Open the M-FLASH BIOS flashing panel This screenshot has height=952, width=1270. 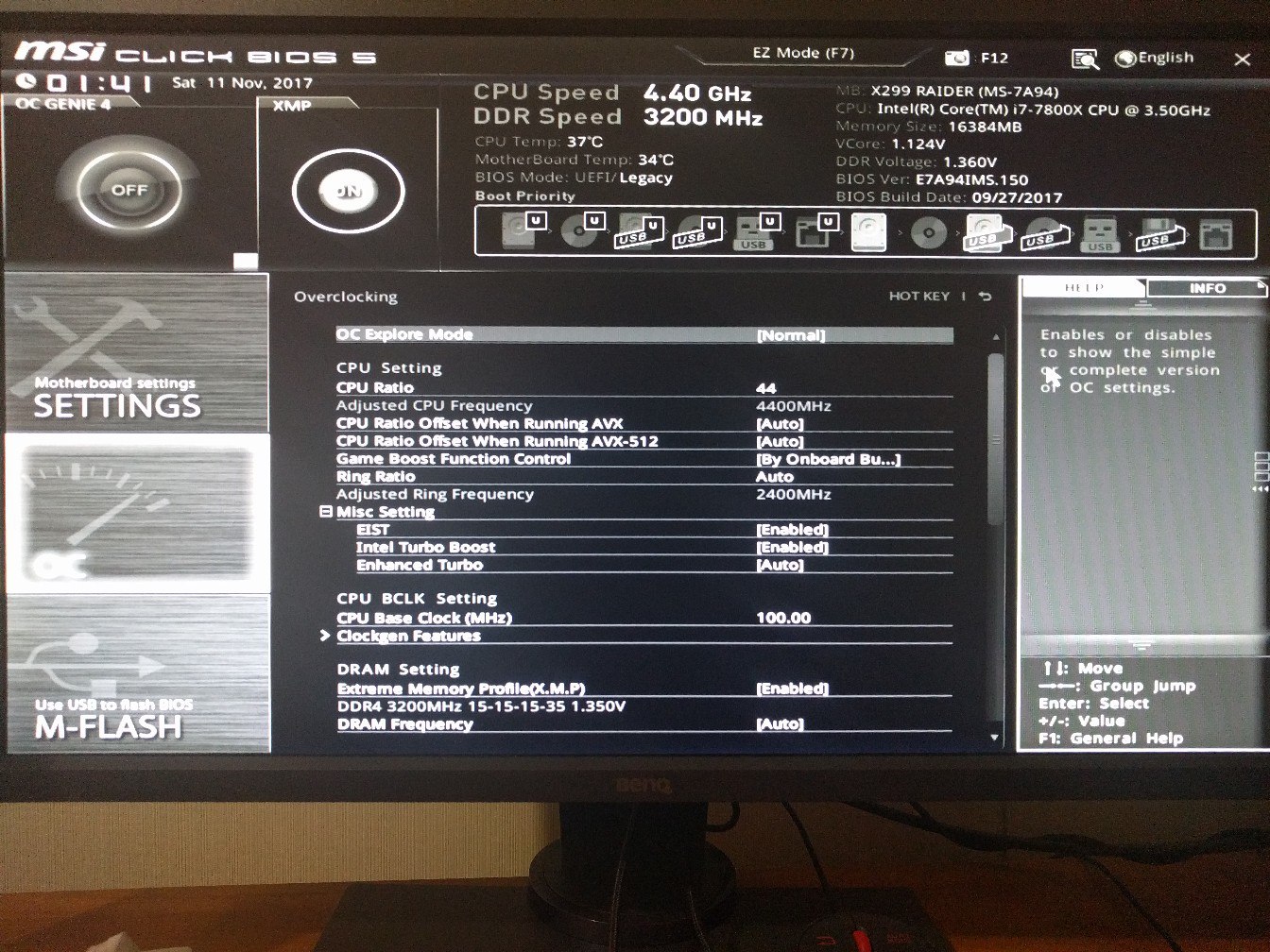click(x=137, y=673)
